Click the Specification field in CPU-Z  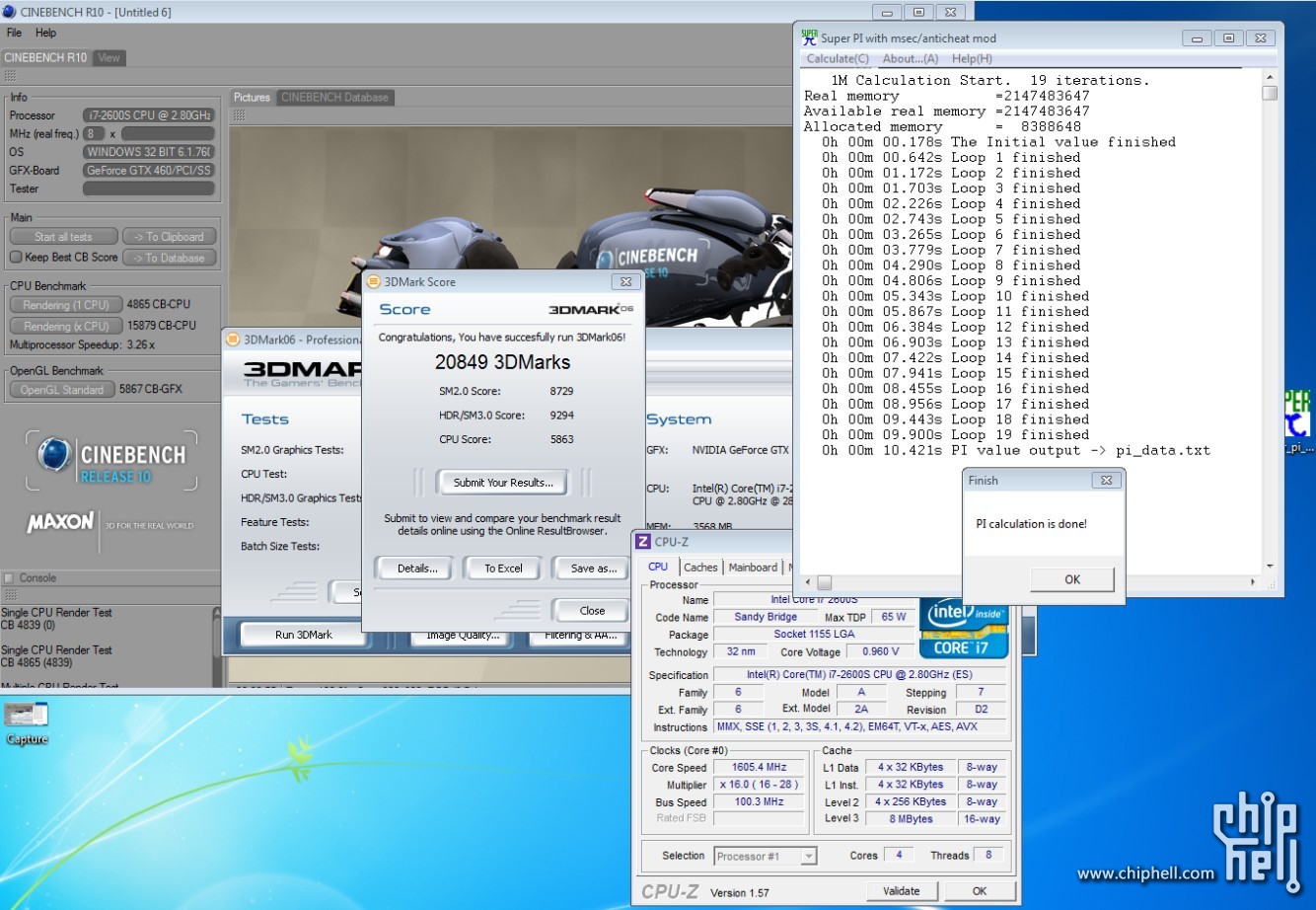coord(859,675)
